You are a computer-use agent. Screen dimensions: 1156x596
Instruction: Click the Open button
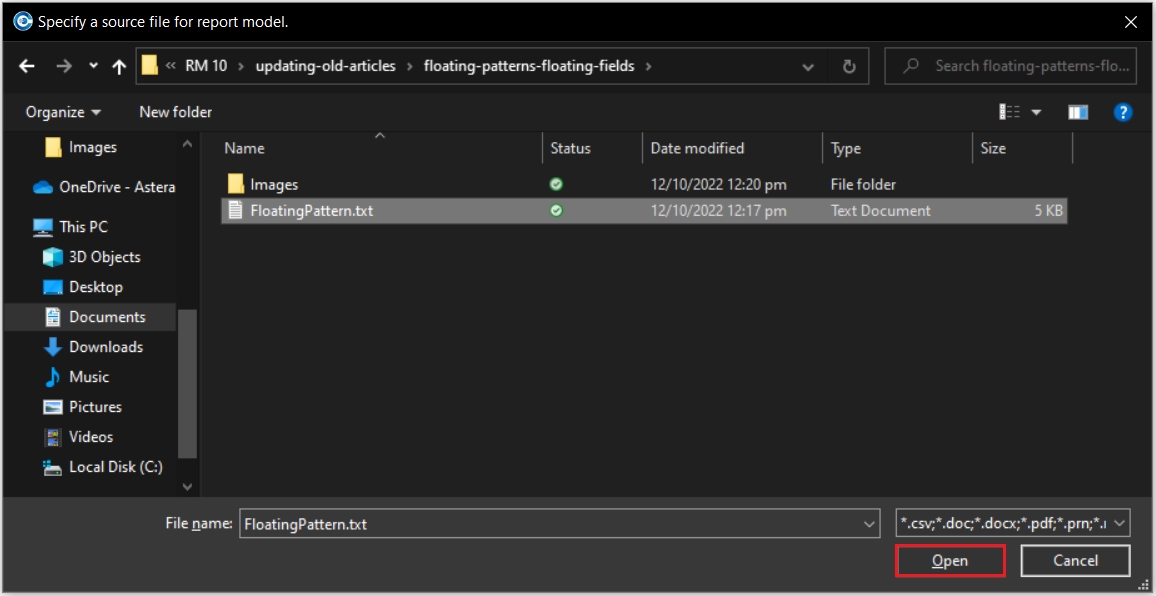point(949,561)
